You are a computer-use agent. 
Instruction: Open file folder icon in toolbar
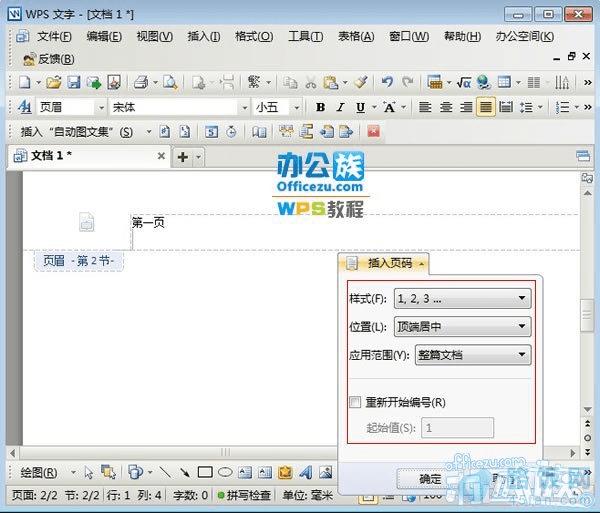click(54, 82)
